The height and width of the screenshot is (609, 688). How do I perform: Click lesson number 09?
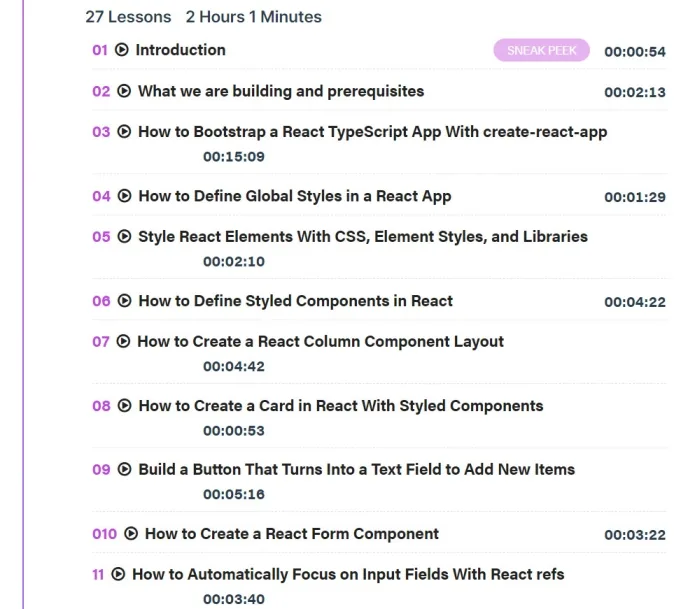pyautogui.click(x=101, y=469)
